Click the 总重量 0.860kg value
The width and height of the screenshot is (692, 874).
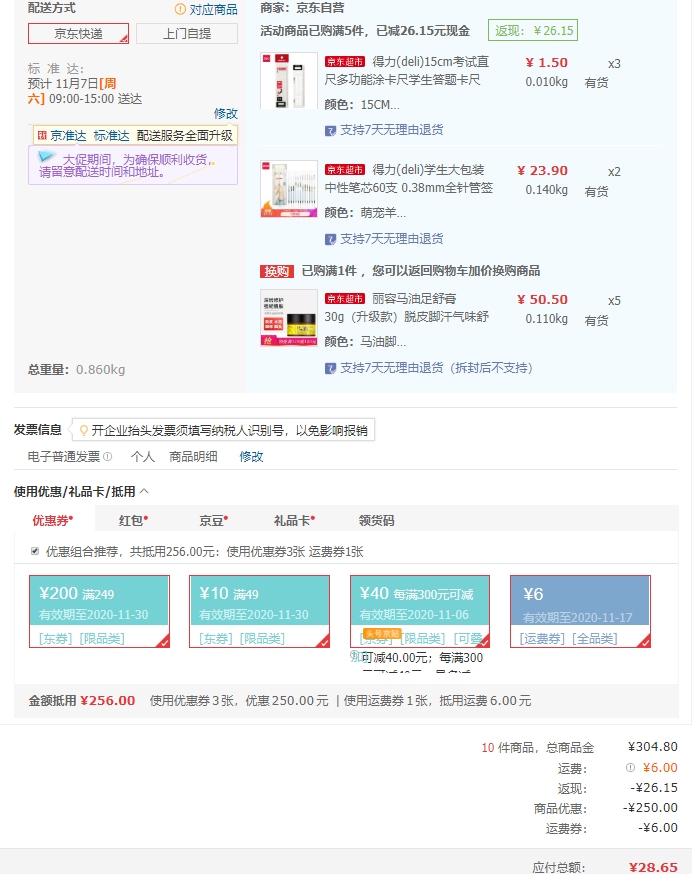(100, 370)
